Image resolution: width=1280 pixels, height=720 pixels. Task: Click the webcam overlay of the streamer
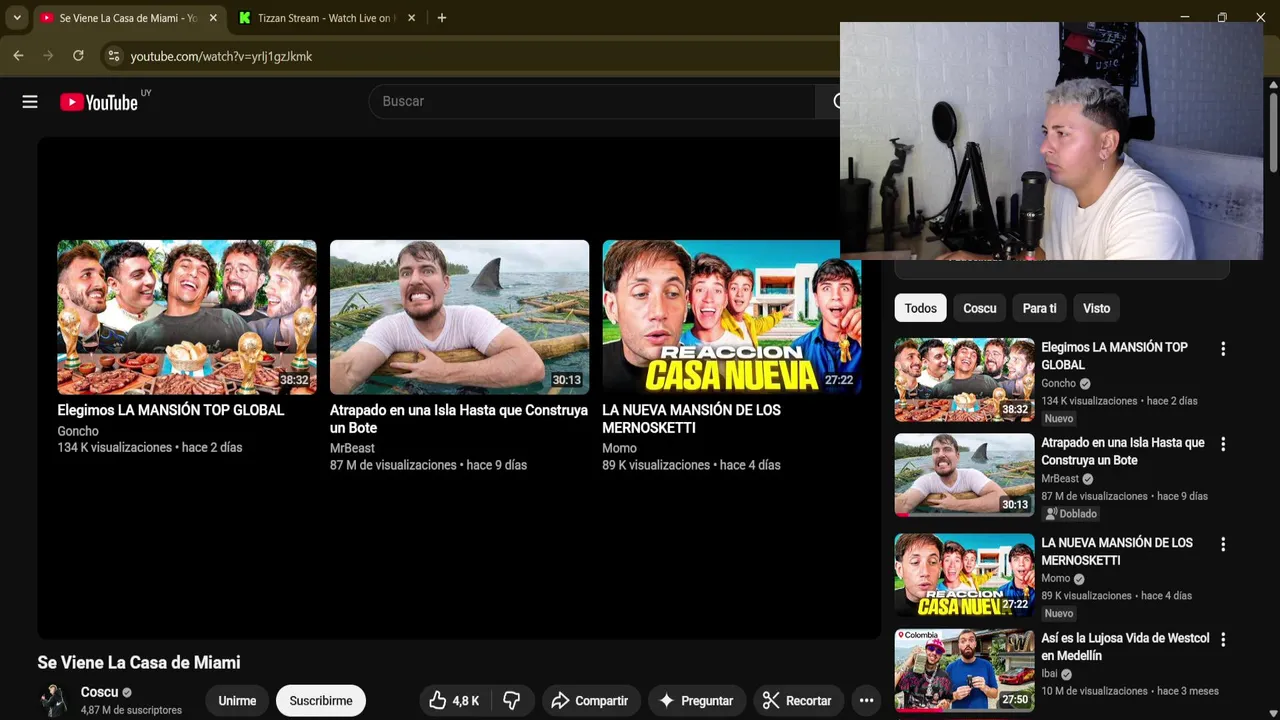pos(1051,141)
